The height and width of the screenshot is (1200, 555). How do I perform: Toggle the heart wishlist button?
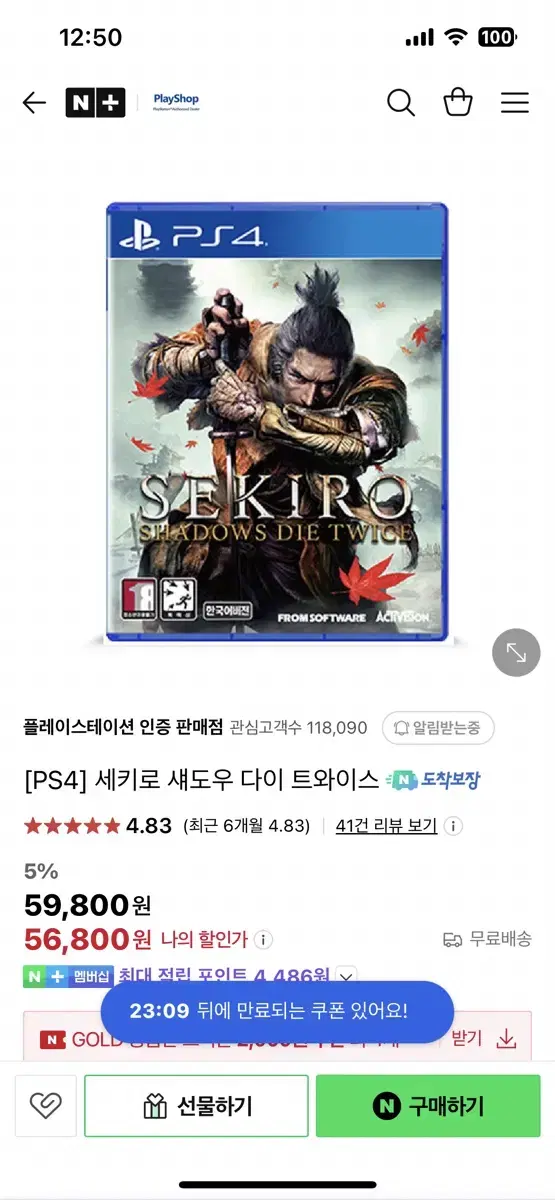pos(45,1106)
